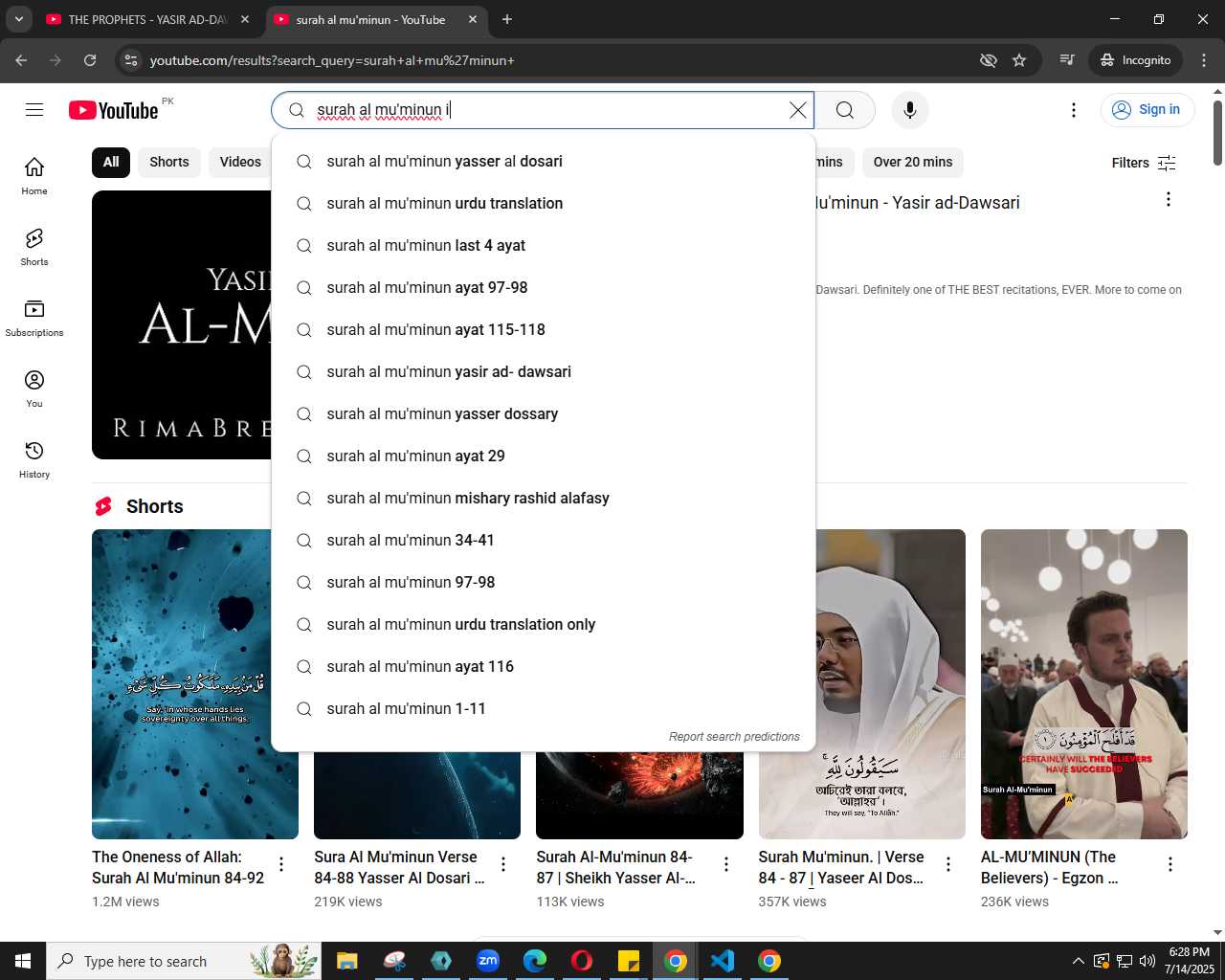The image size is (1225, 980).
Task: Click the magnifier search button
Action: [845, 110]
